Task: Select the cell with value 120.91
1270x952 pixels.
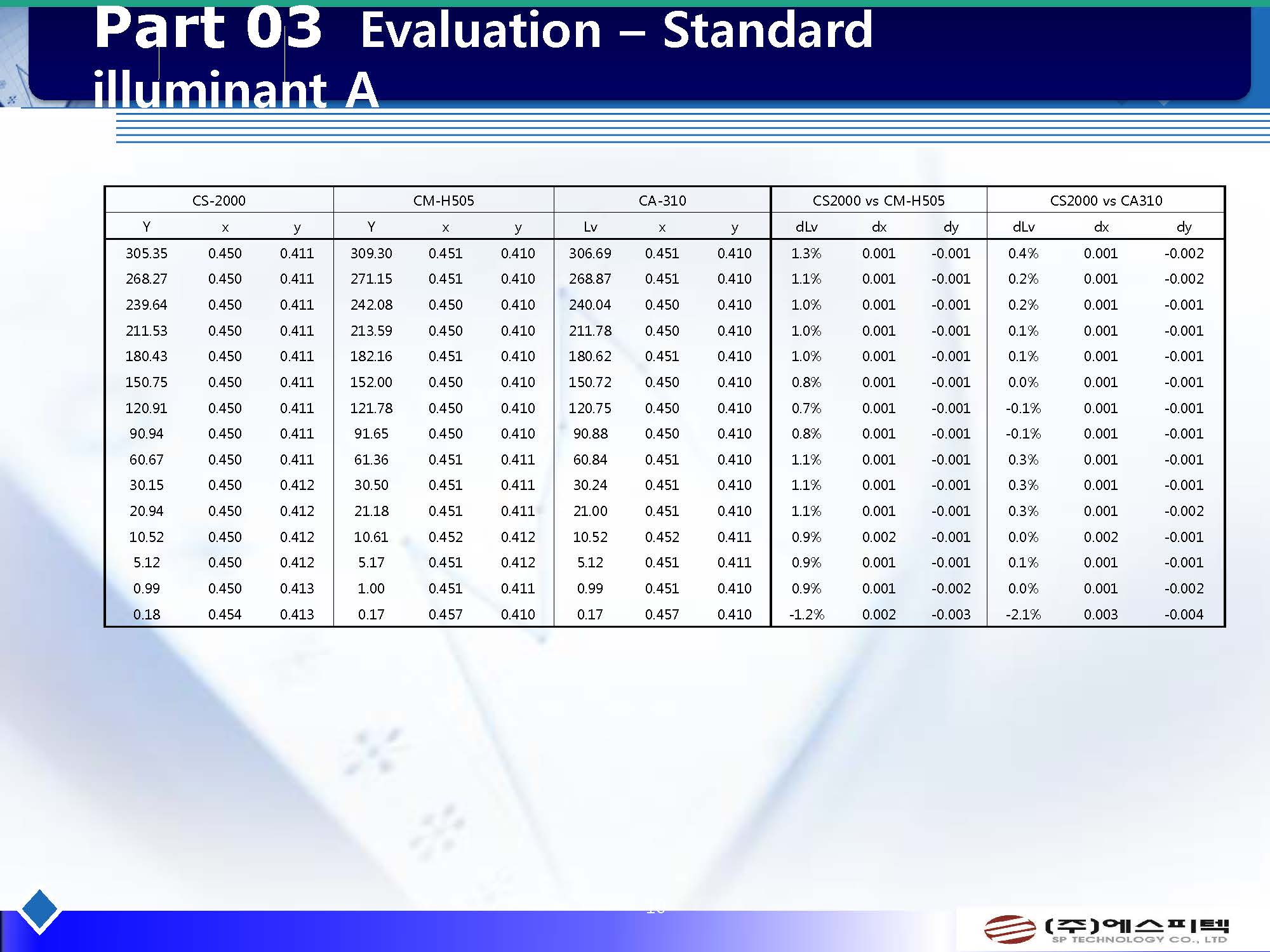Action: tap(147, 408)
